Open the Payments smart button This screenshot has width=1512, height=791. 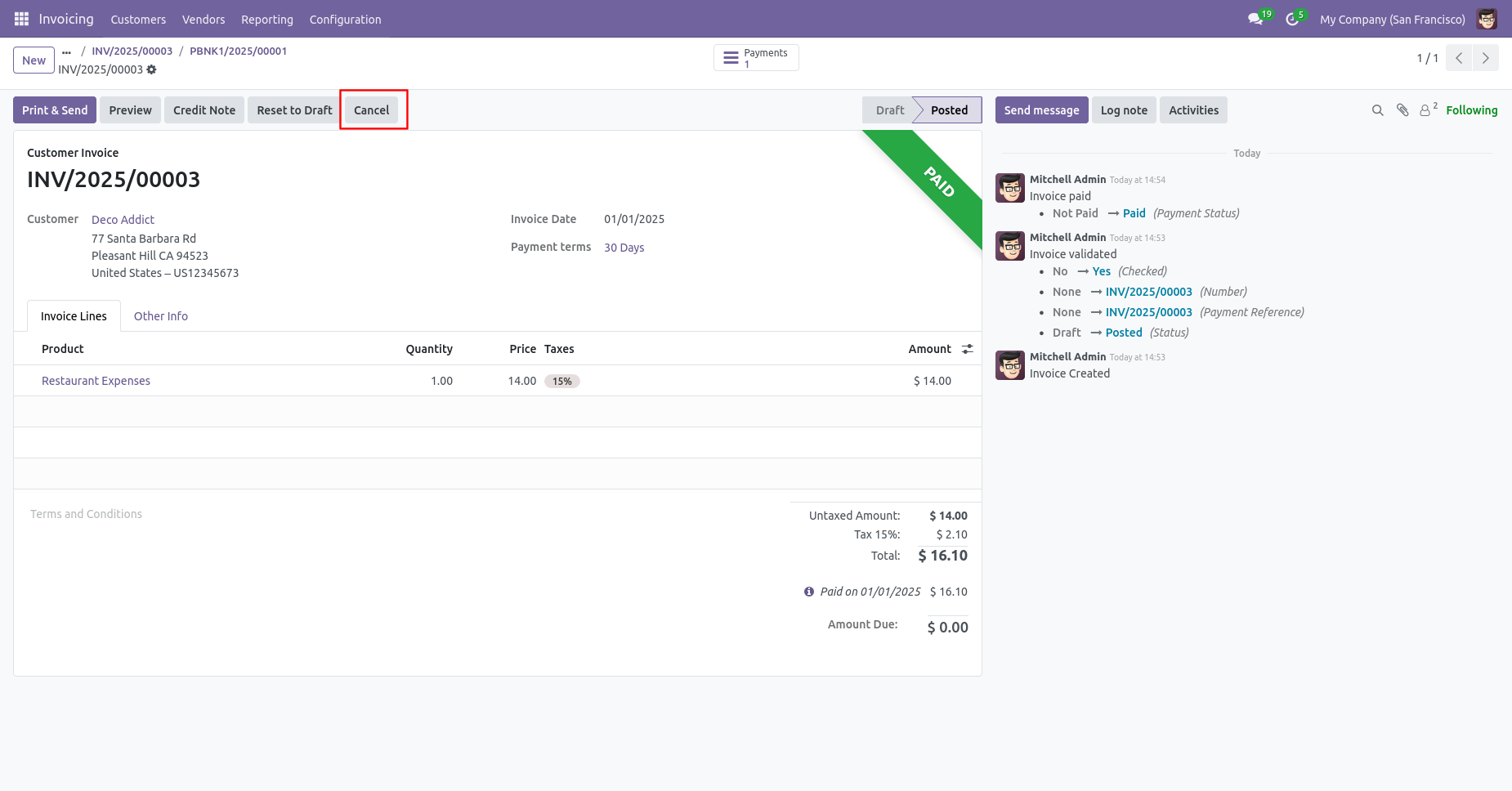[756, 58]
